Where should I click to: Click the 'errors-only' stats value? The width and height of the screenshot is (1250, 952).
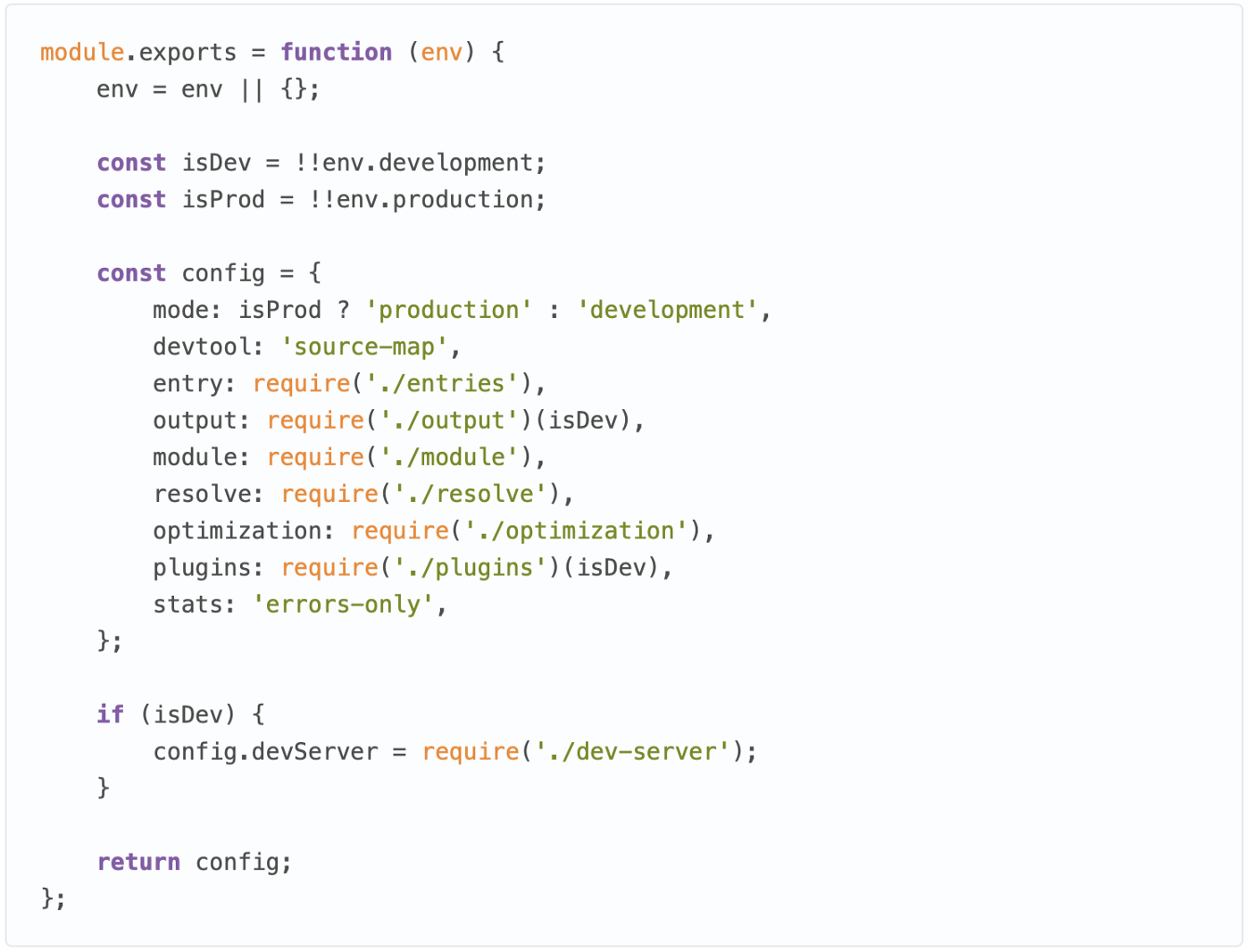click(x=343, y=605)
